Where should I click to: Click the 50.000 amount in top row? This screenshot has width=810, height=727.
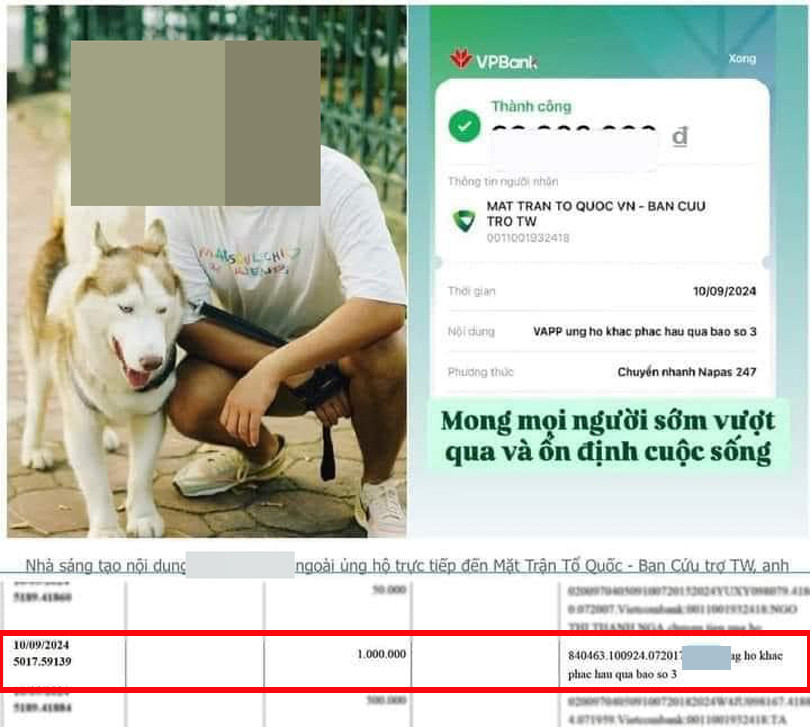(389, 590)
